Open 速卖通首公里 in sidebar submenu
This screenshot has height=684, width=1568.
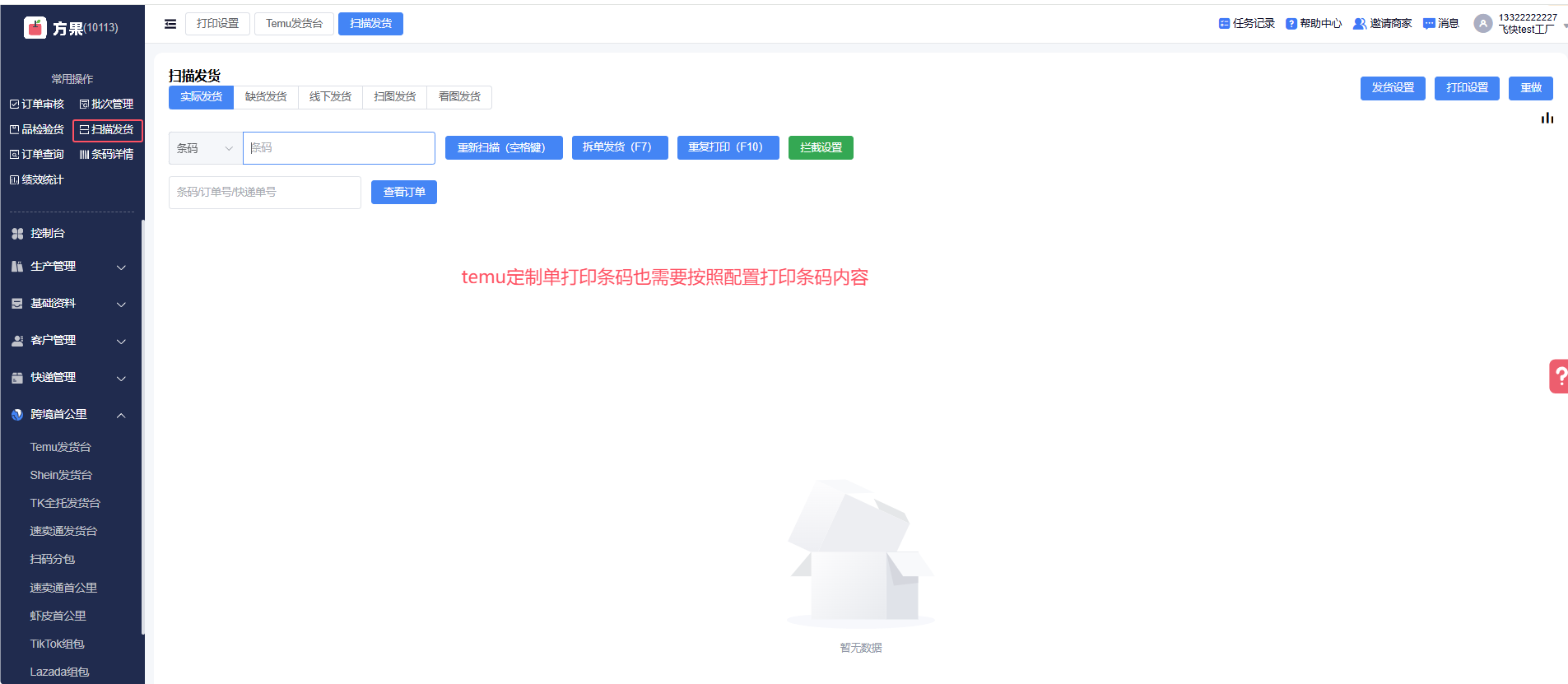(63, 589)
